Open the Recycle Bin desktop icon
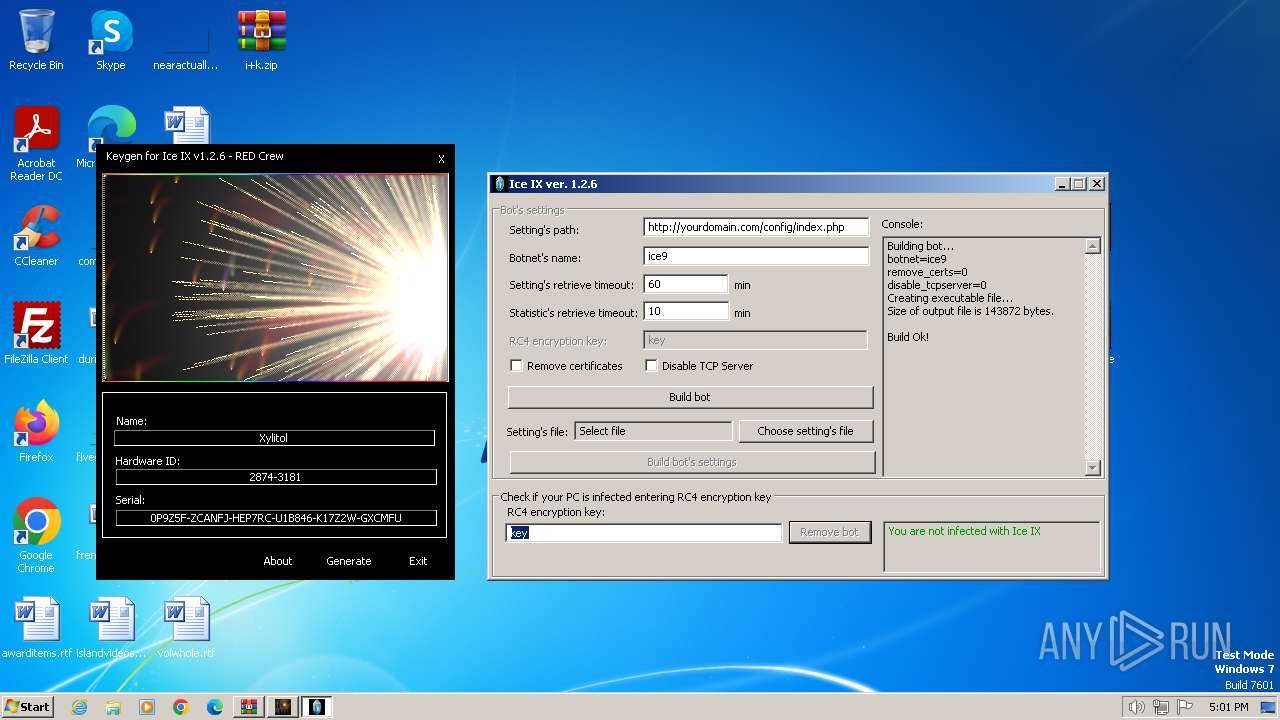The image size is (1280, 720). [x=36, y=40]
